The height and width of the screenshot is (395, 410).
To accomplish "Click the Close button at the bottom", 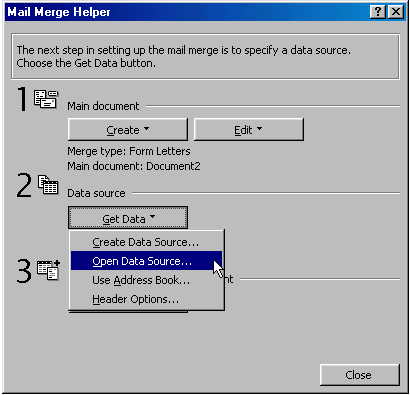I will [x=360, y=375].
